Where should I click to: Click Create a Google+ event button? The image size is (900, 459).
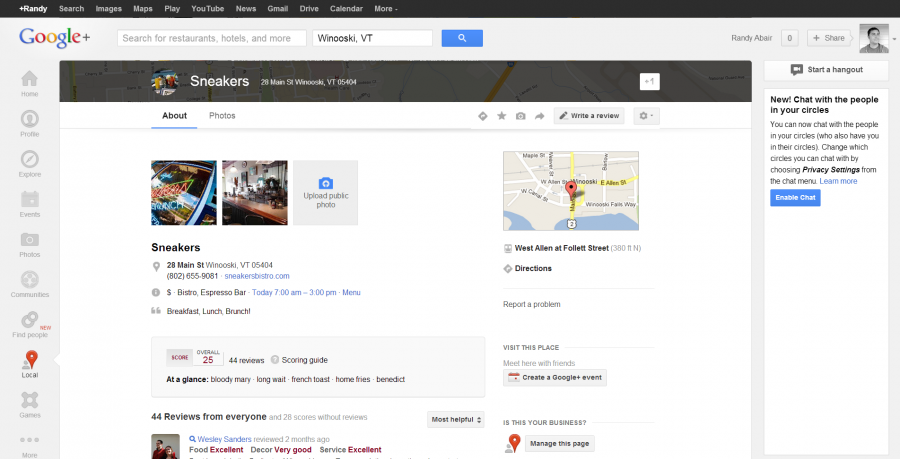pos(554,378)
